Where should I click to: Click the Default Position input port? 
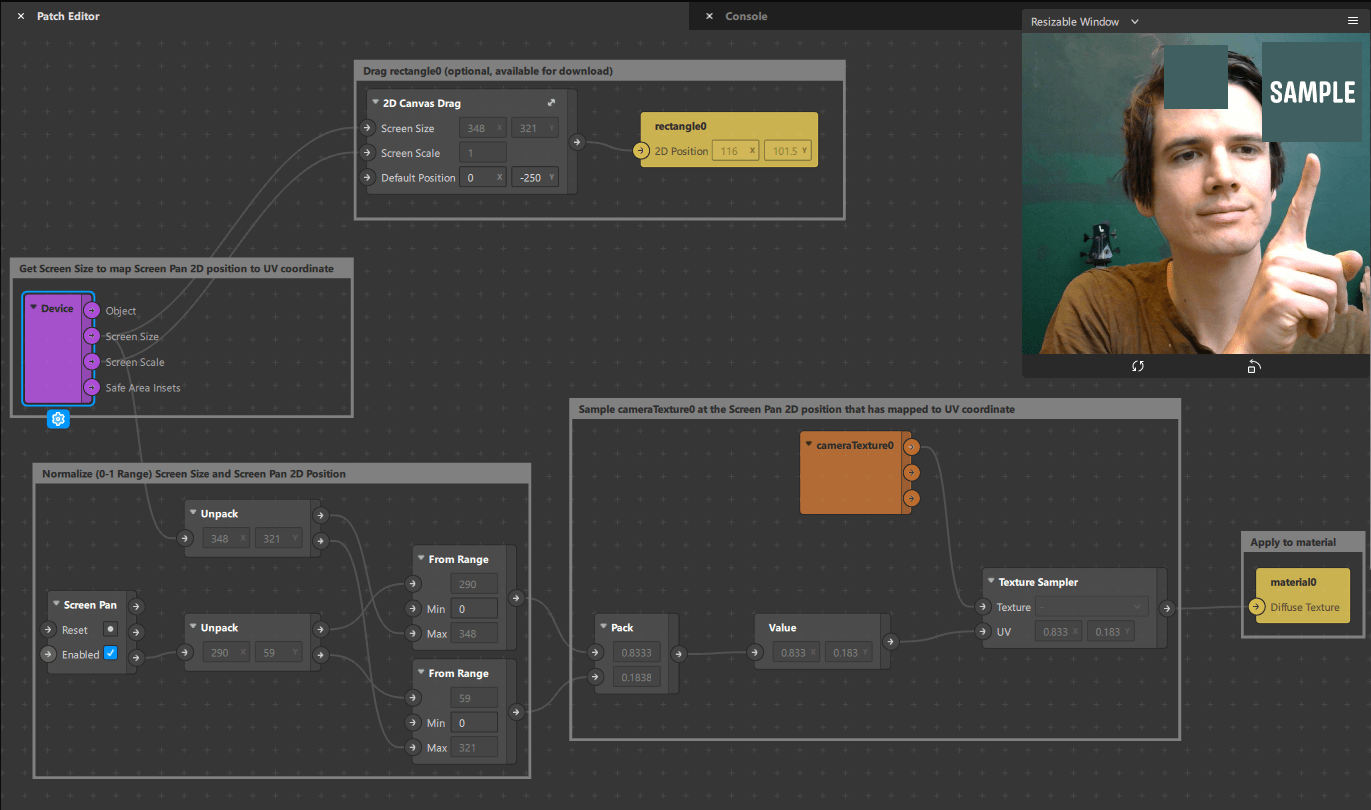(x=367, y=178)
